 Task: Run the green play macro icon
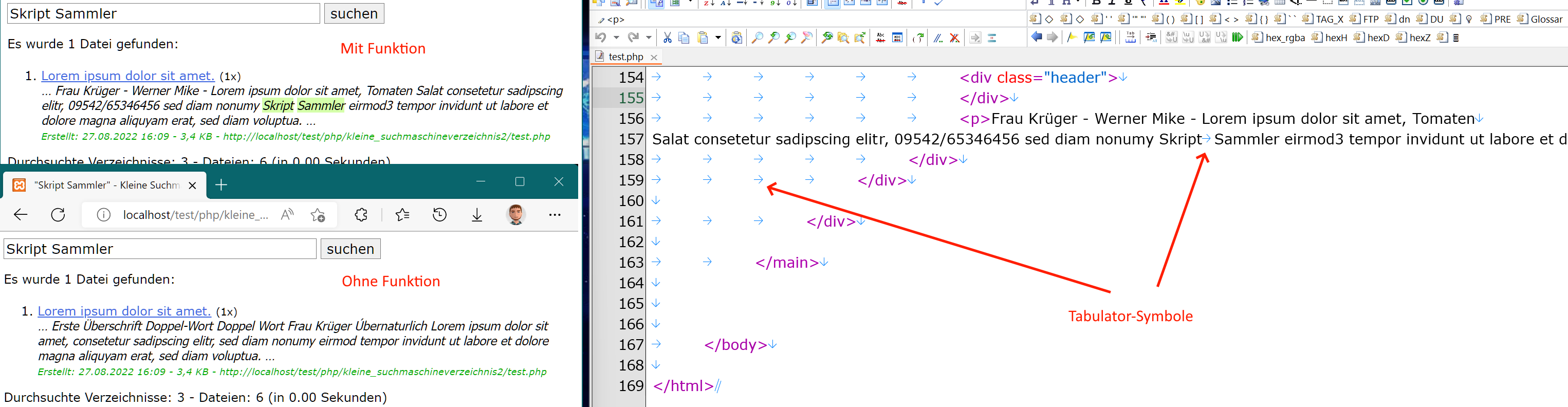tap(1237, 38)
